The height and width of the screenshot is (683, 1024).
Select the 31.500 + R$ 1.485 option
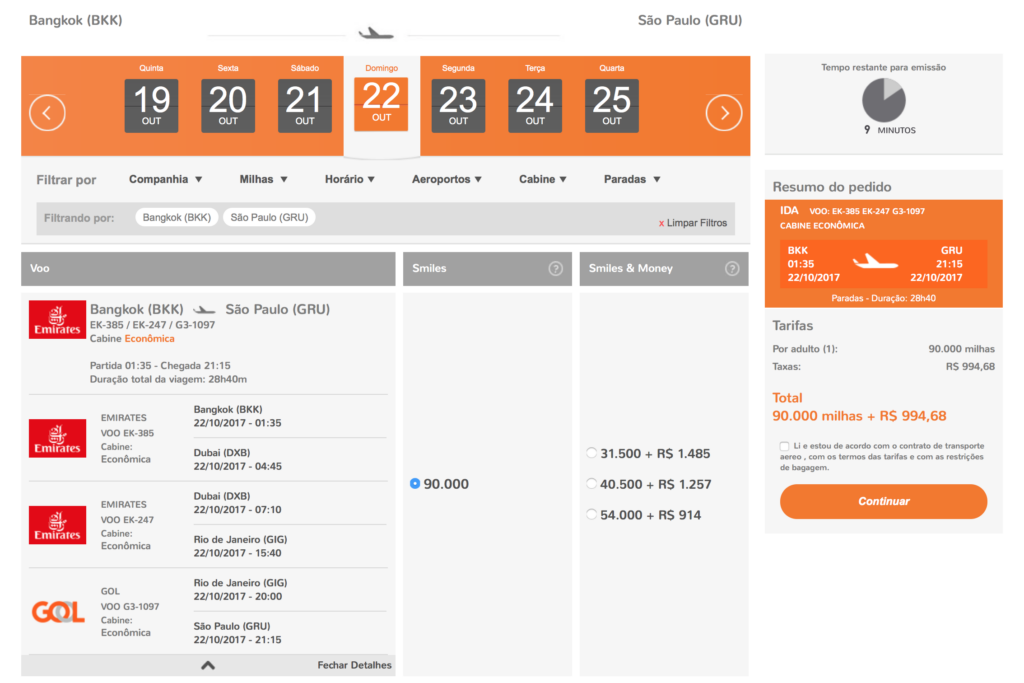pyautogui.click(x=591, y=453)
